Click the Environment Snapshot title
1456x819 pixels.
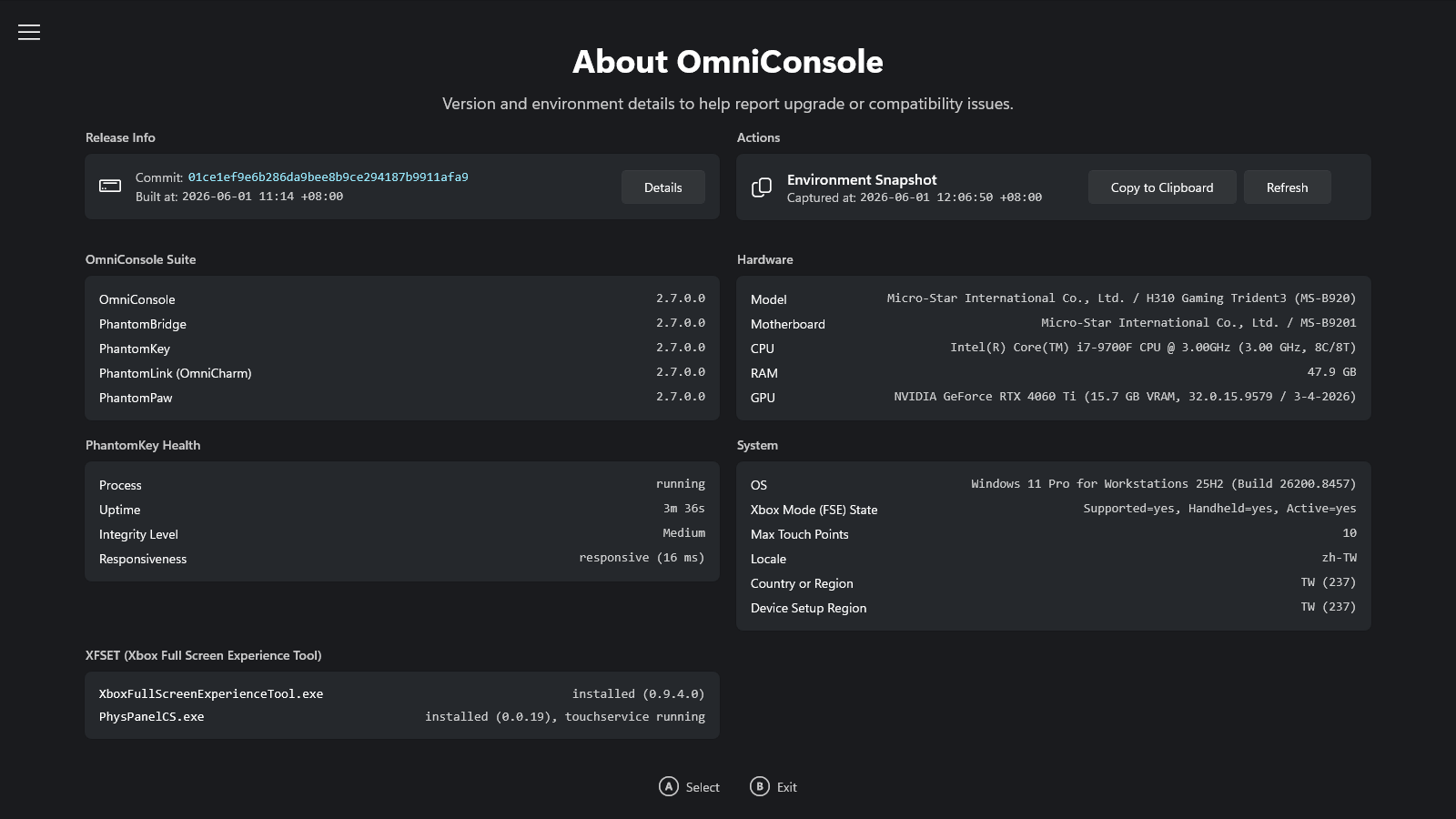[x=862, y=180]
